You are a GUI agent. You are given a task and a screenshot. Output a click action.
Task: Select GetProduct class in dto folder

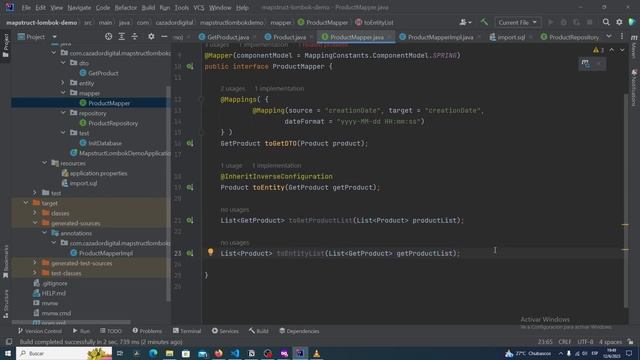[103, 73]
